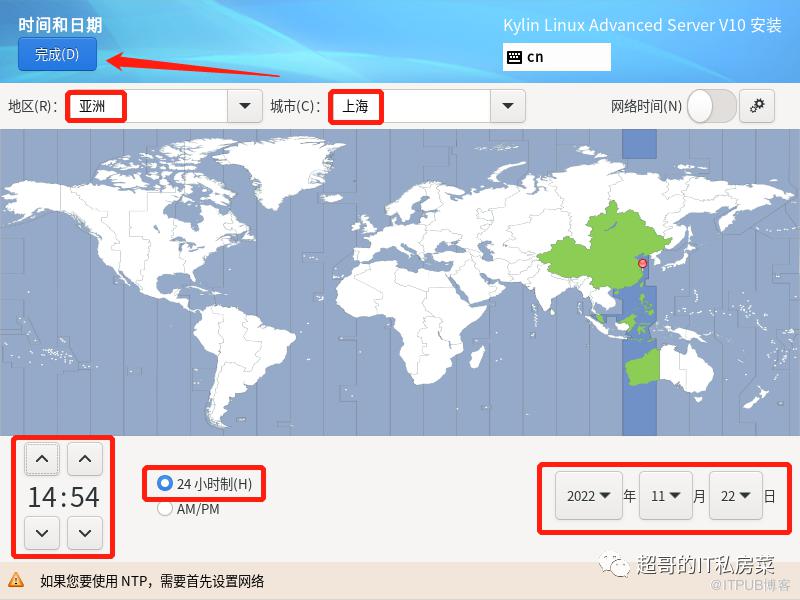Select the AM/PM radio button
The image size is (800, 600).
(x=166, y=509)
